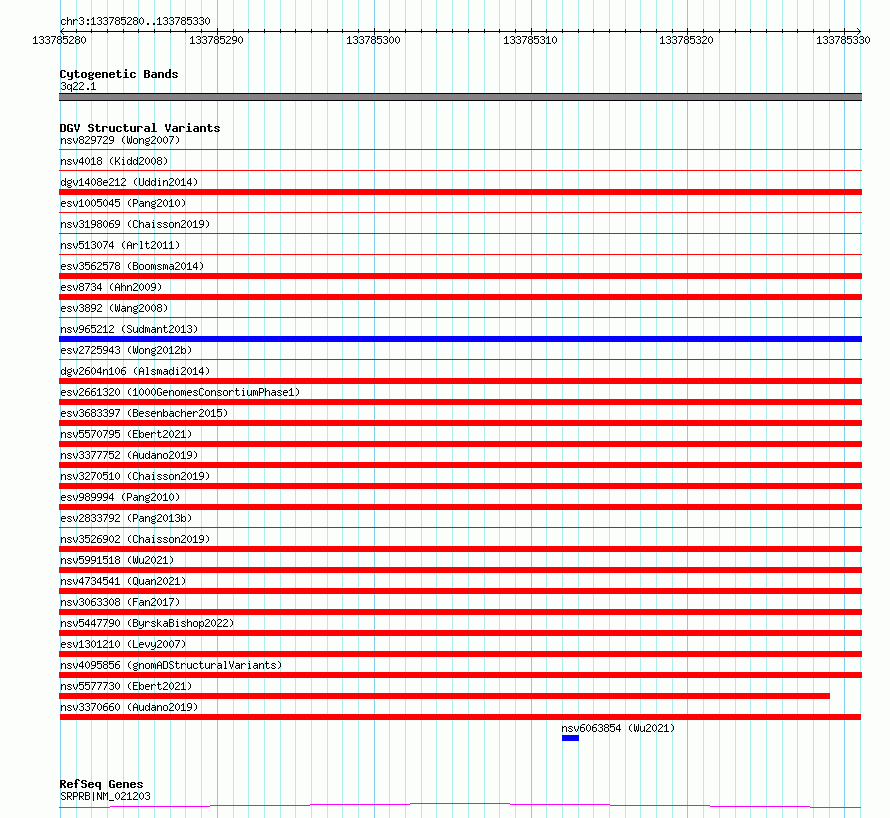Viewport: 890px width, 818px height.
Task: Open esv3562578 (Boomsma2014) variant details
Action: [x=132, y=266]
